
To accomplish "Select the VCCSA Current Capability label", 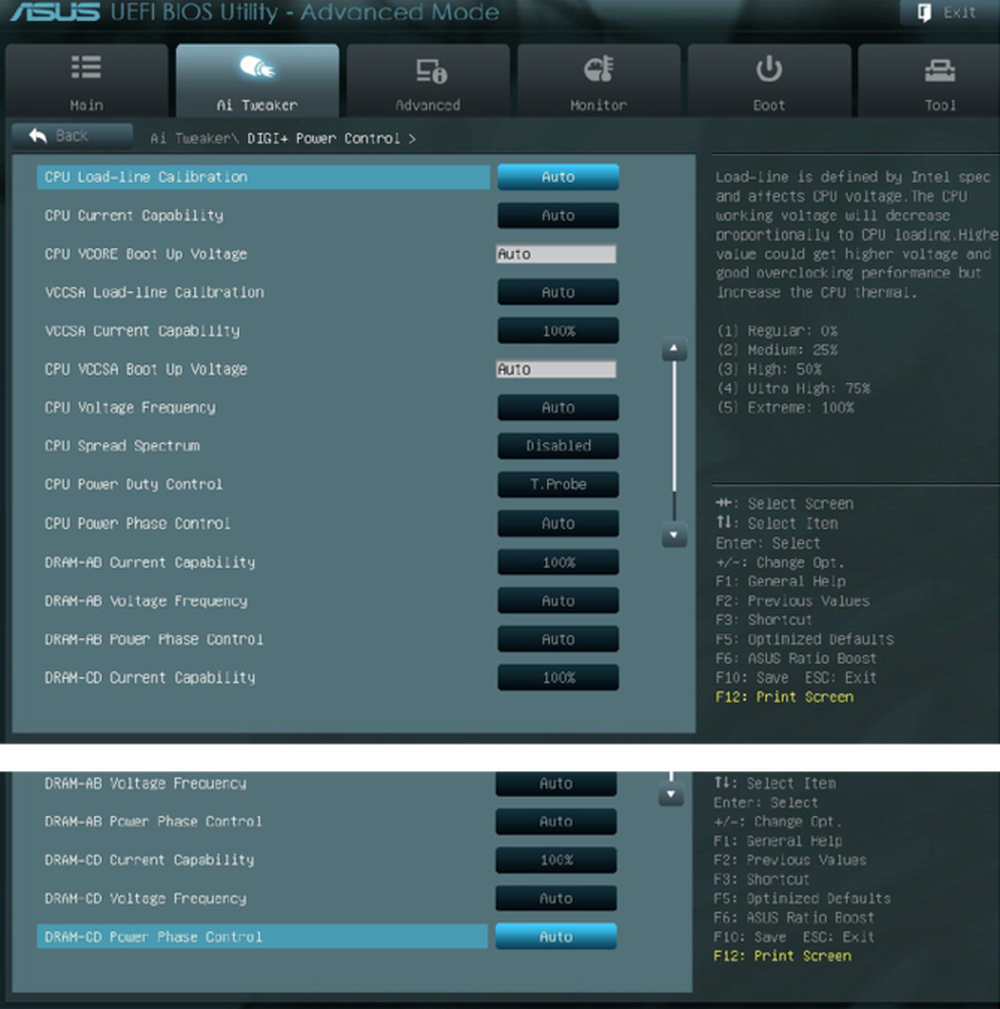I will (x=142, y=331).
